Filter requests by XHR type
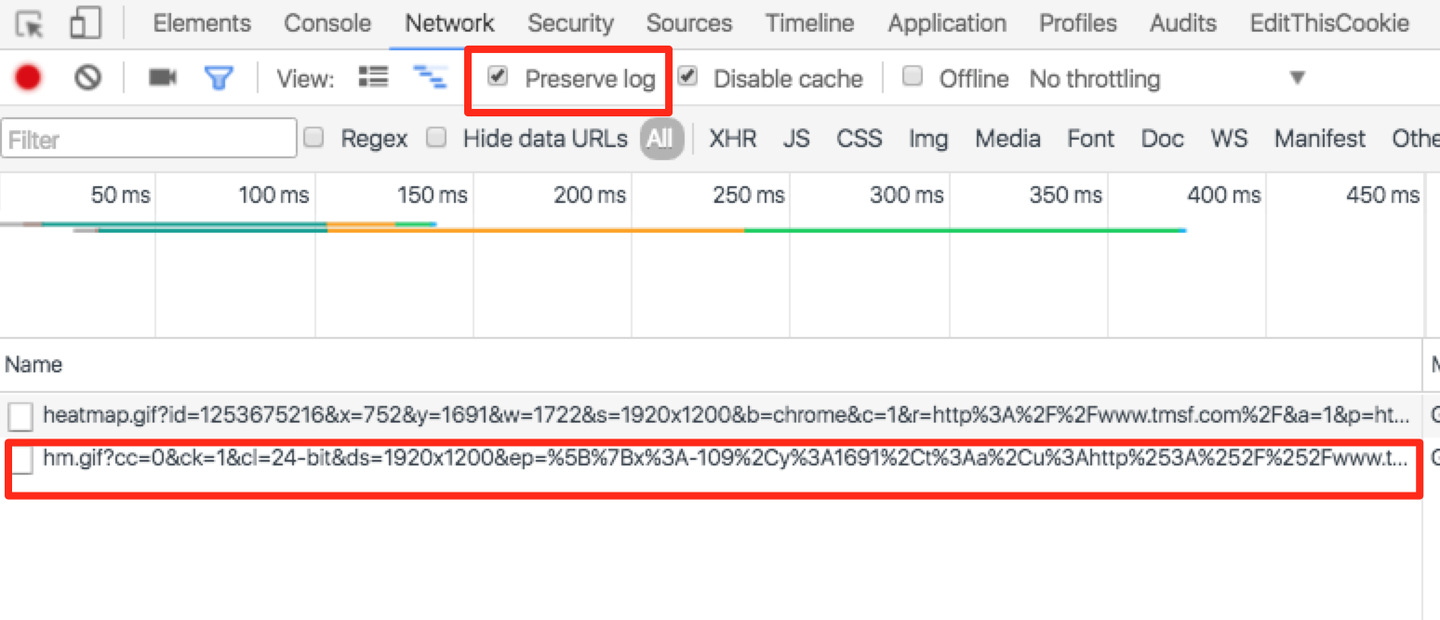The width and height of the screenshot is (1440, 620). click(x=733, y=139)
